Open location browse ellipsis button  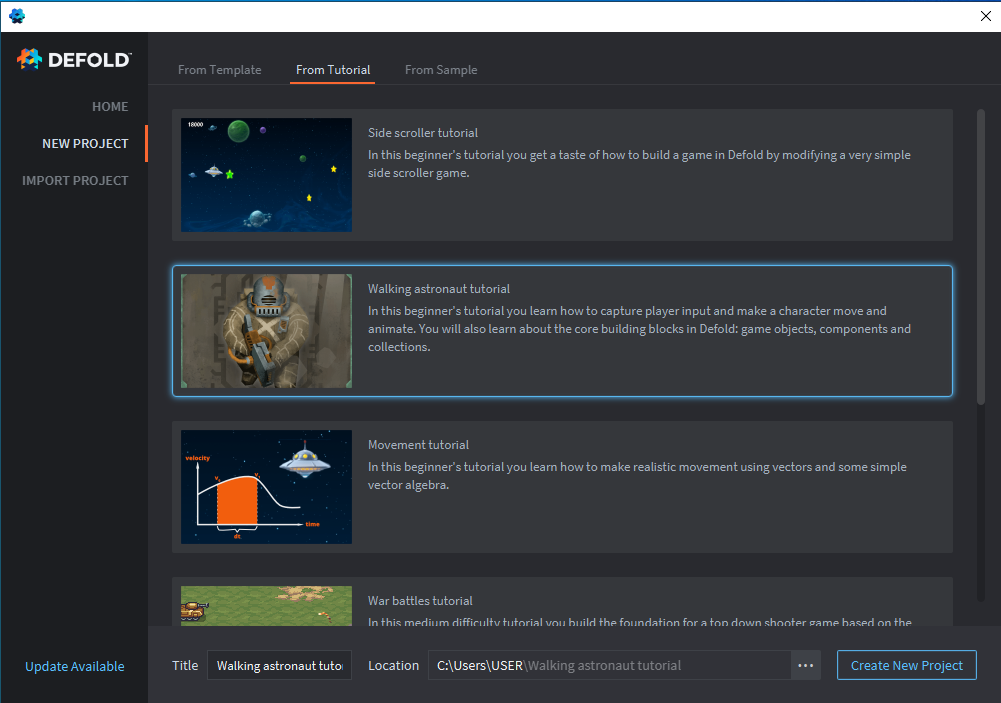806,665
